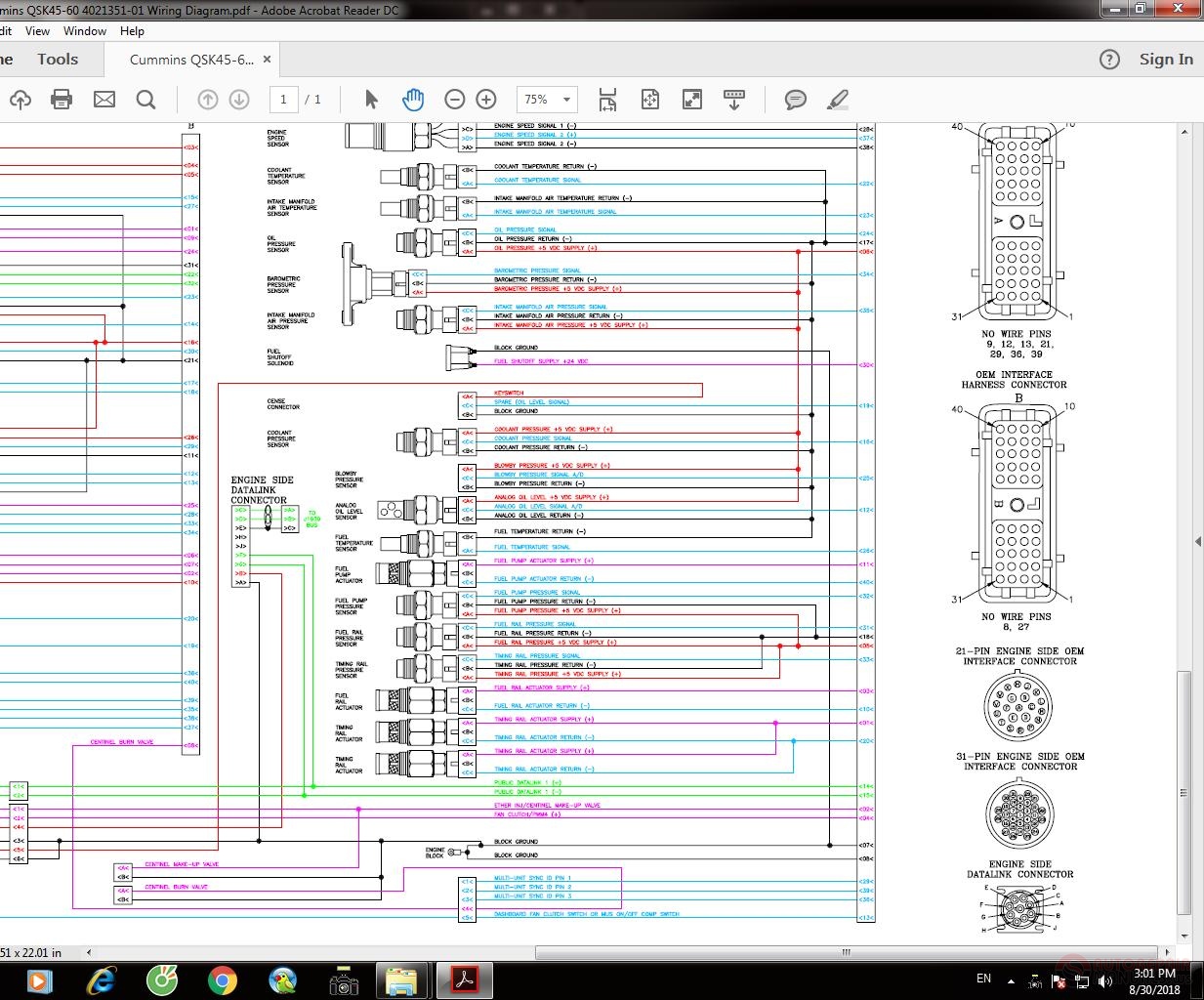The width and height of the screenshot is (1204, 1000).
Task: Show hidden system tray icons arrow
Action: (1011, 979)
